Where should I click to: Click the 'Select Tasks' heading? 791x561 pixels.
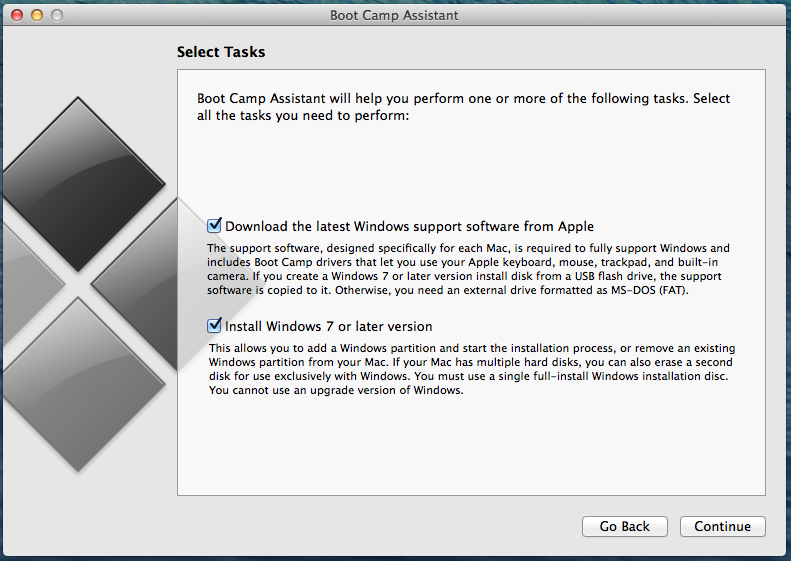pyautogui.click(x=221, y=51)
